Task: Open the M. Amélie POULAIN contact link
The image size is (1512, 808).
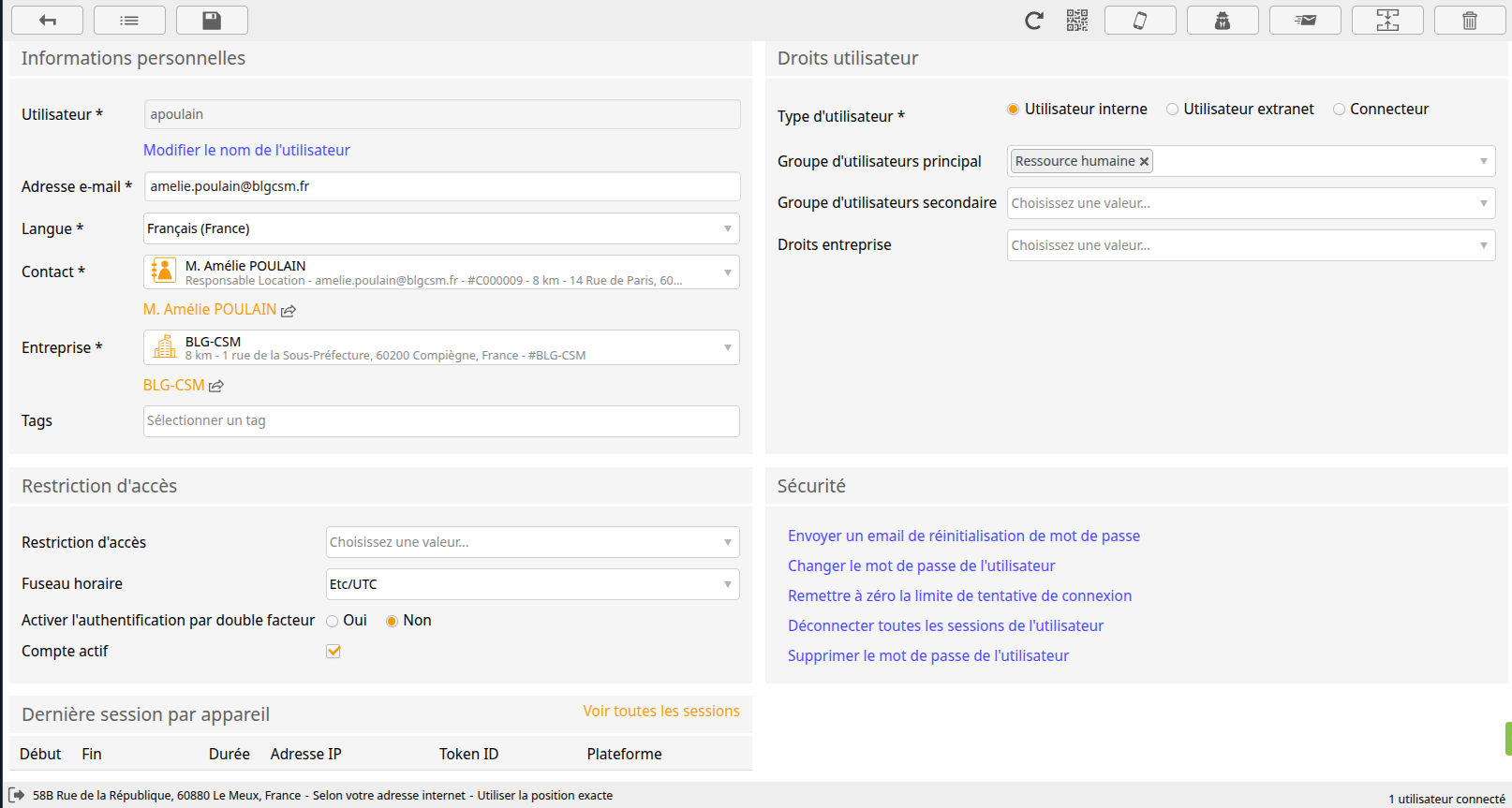Action: tap(210, 309)
